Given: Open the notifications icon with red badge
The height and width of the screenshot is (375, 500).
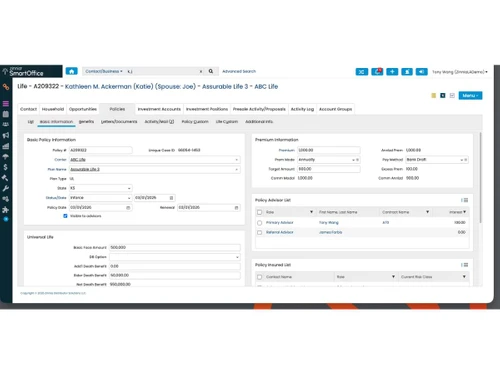Looking at the screenshot, I should pos(377,72).
